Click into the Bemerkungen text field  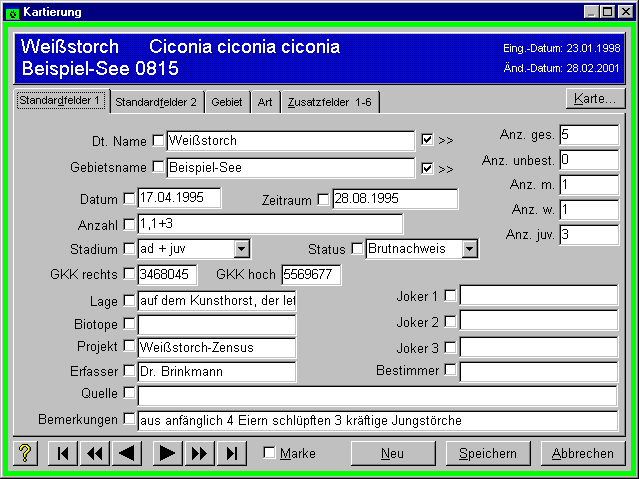(375, 420)
